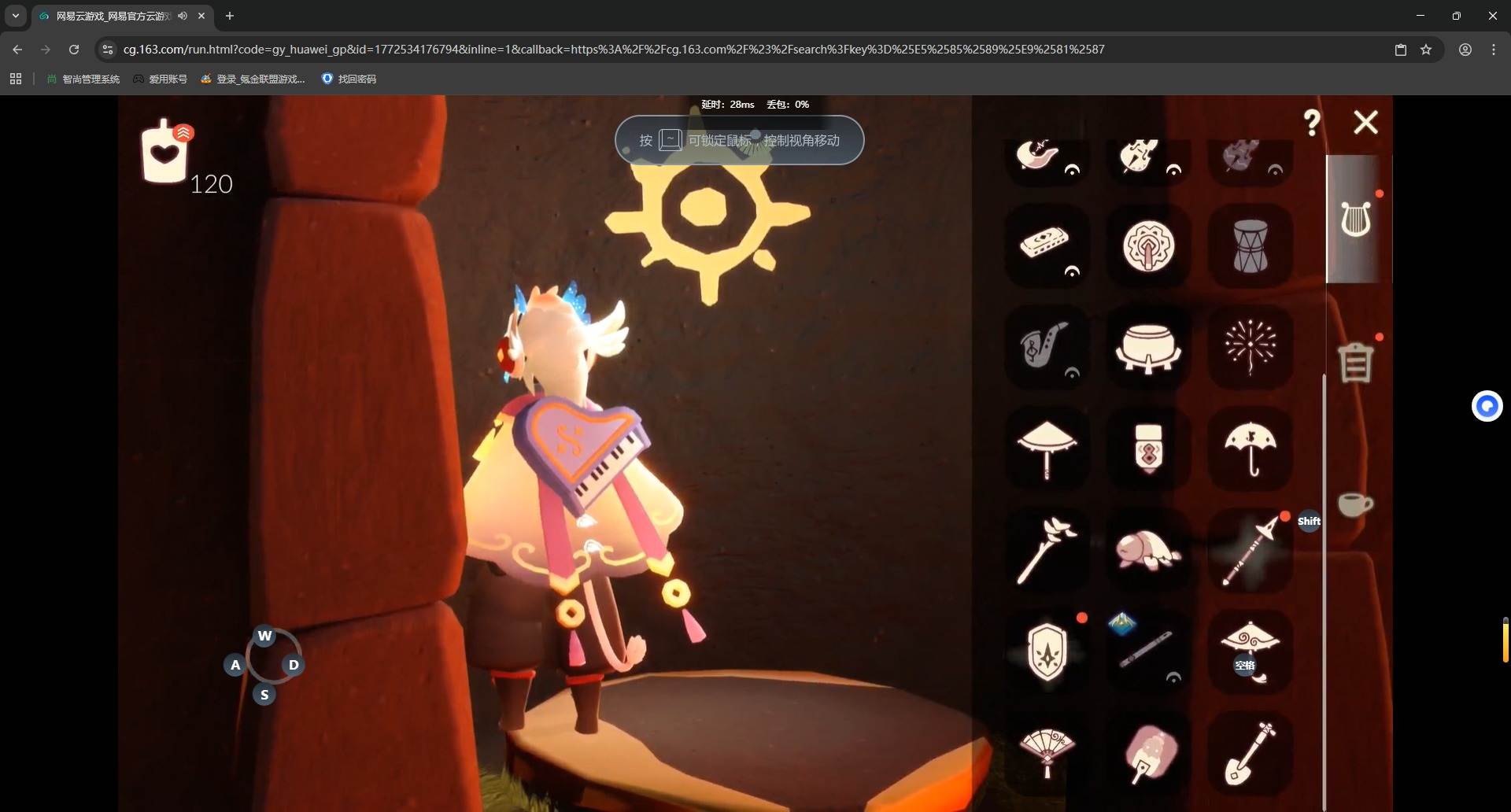
Task: Pick the flute with mountain badge
Action: tap(1148, 651)
